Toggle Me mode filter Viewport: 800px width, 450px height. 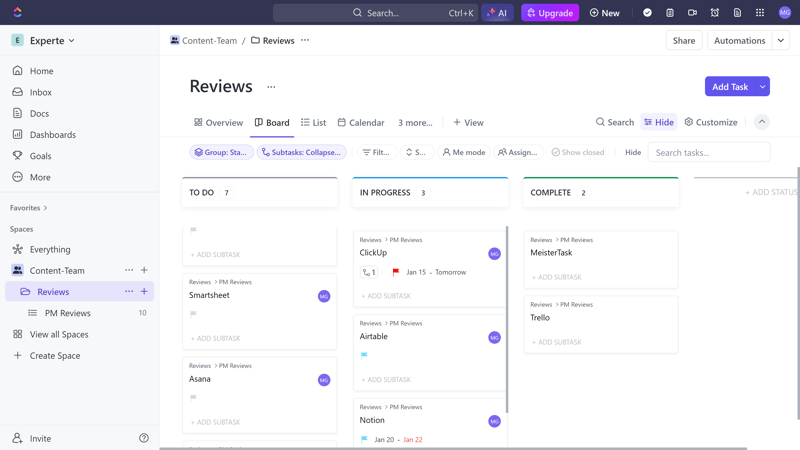pyautogui.click(x=464, y=152)
